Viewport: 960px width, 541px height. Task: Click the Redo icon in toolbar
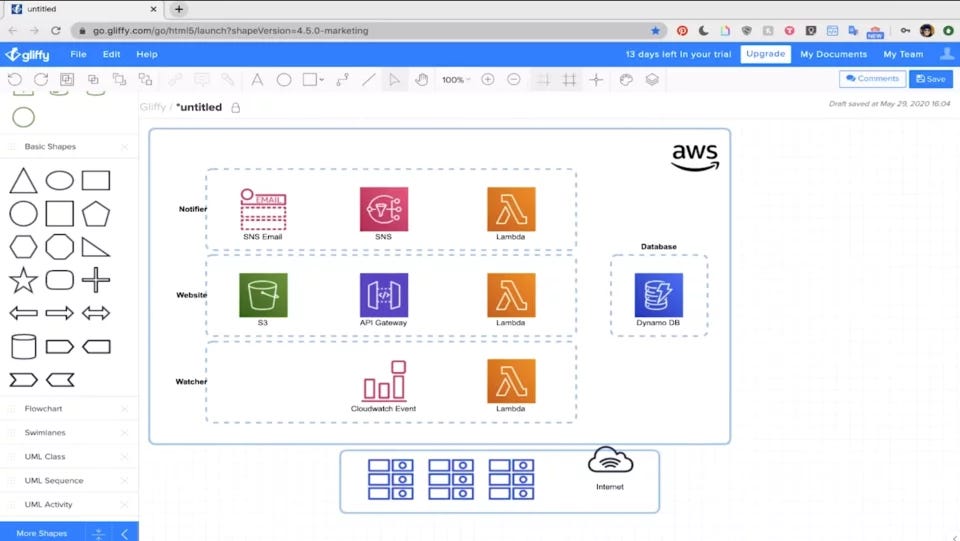tap(41, 80)
